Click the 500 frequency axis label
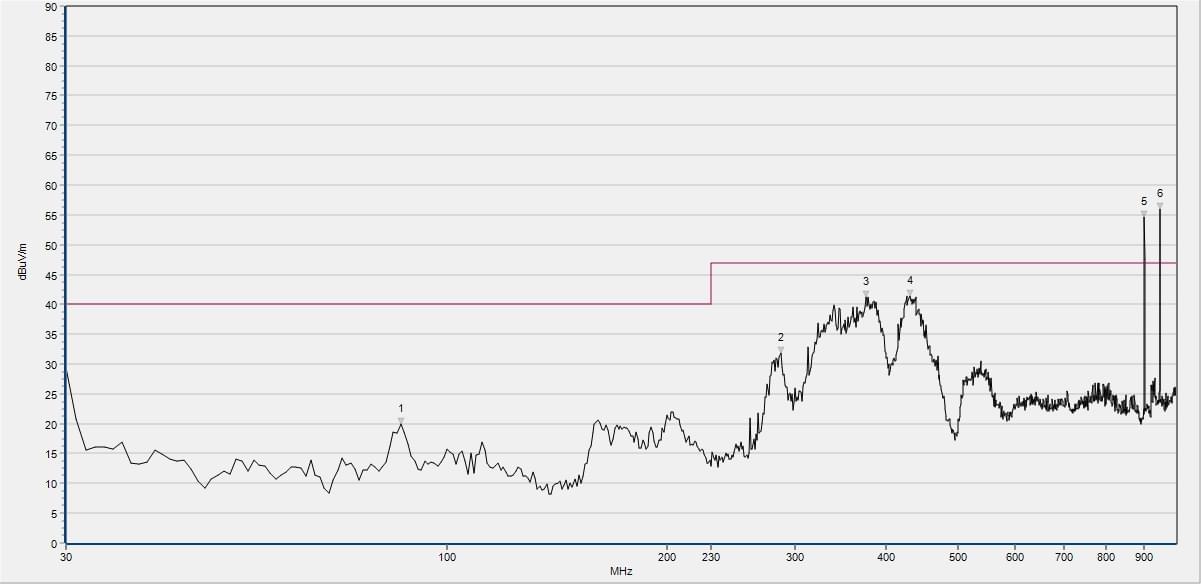Screen dimensions: 1201x584 click(x=957, y=557)
